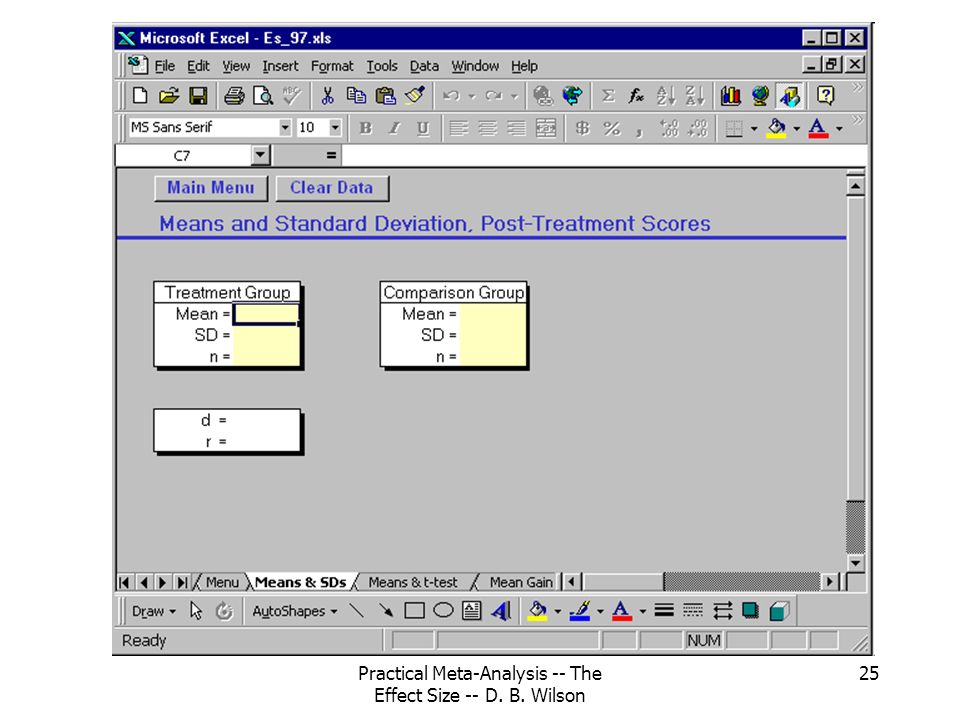Open the Draw menu dropdown
This screenshot has height=720, width=960.
pos(154,611)
